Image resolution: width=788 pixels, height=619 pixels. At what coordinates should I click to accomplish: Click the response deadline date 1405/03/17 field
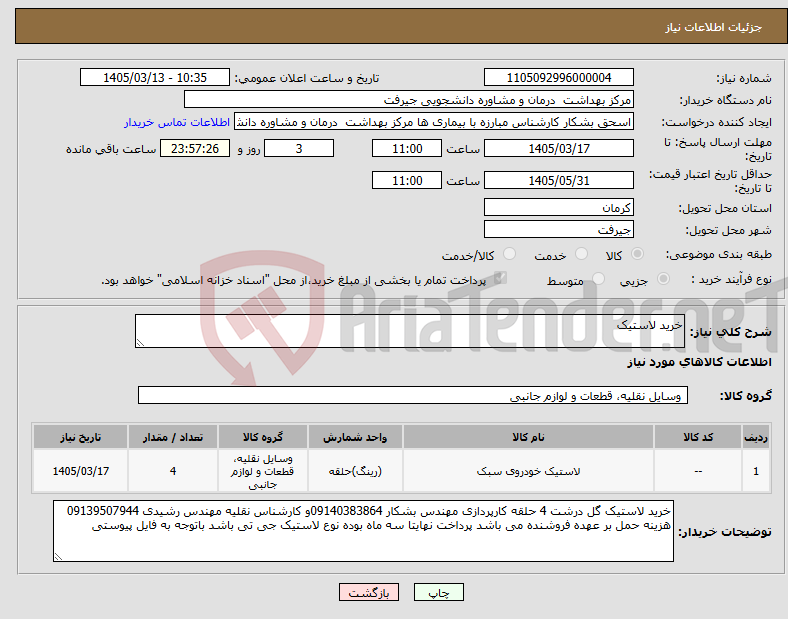(x=559, y=148)
